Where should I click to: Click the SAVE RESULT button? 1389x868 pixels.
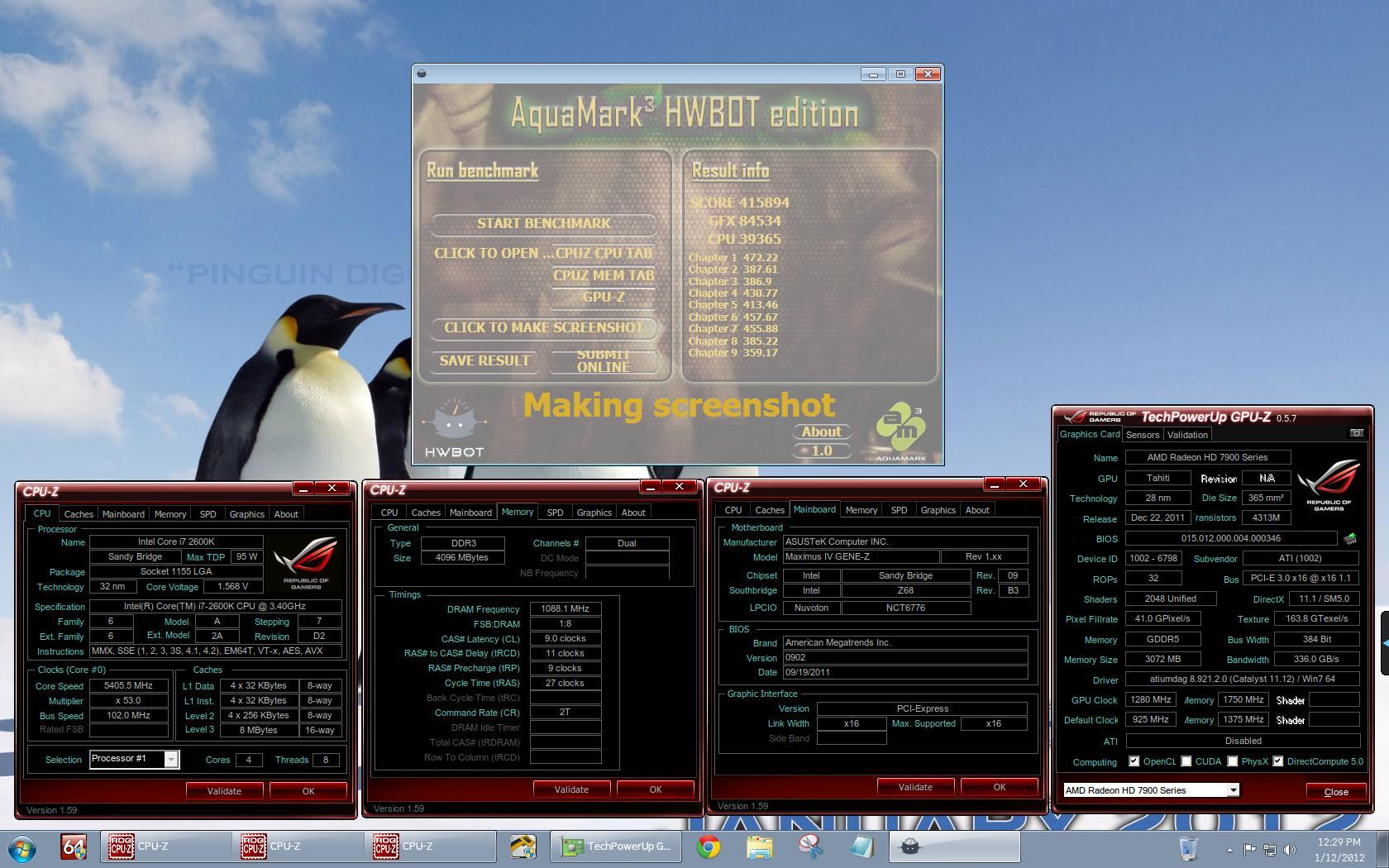[x=484, y=360]
